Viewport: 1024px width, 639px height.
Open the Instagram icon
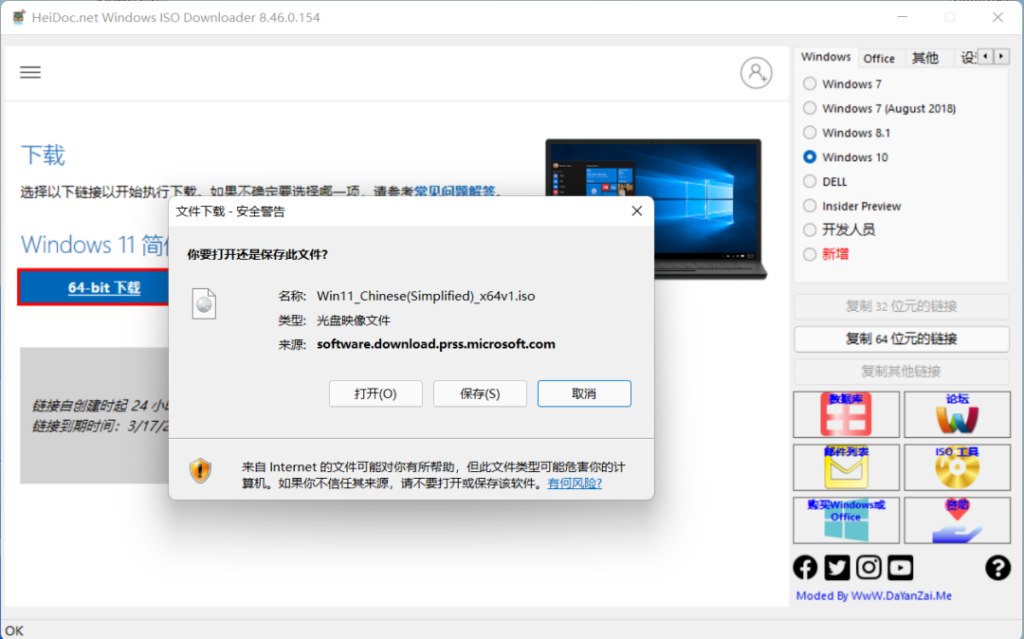(x=869, y=567)
